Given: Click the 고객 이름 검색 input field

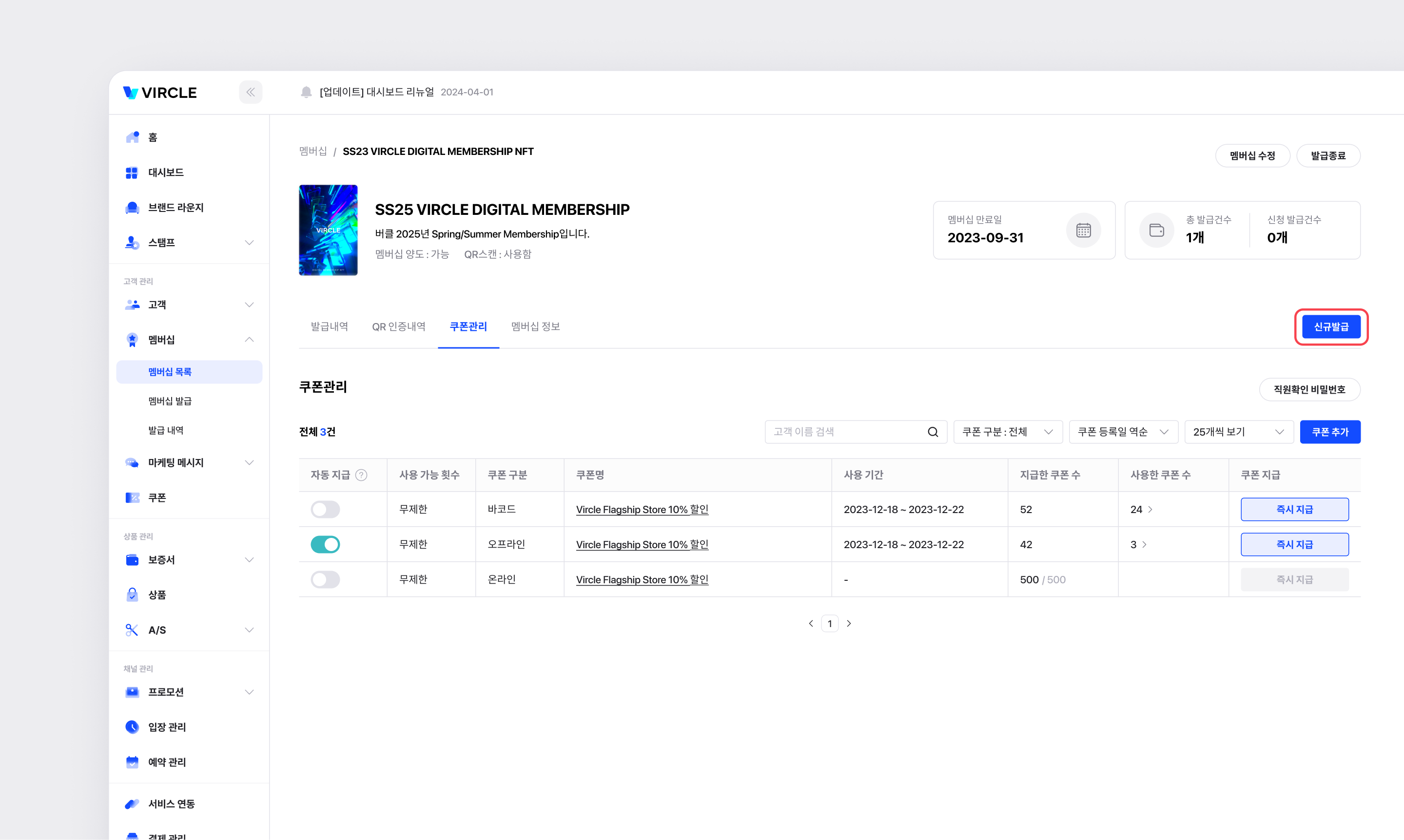Looking at the screenshot, I should tap(844, 432).
